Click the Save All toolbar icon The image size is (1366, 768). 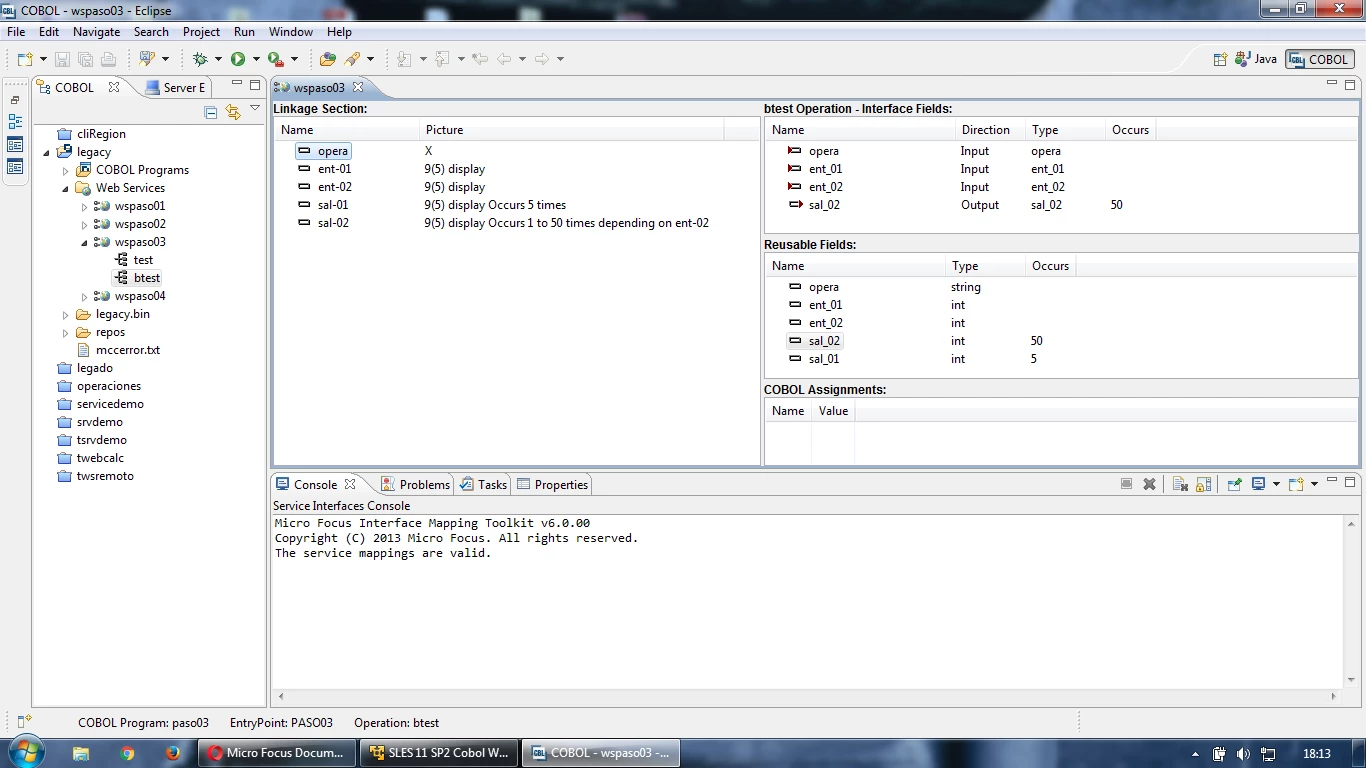[x=85, y=59]
